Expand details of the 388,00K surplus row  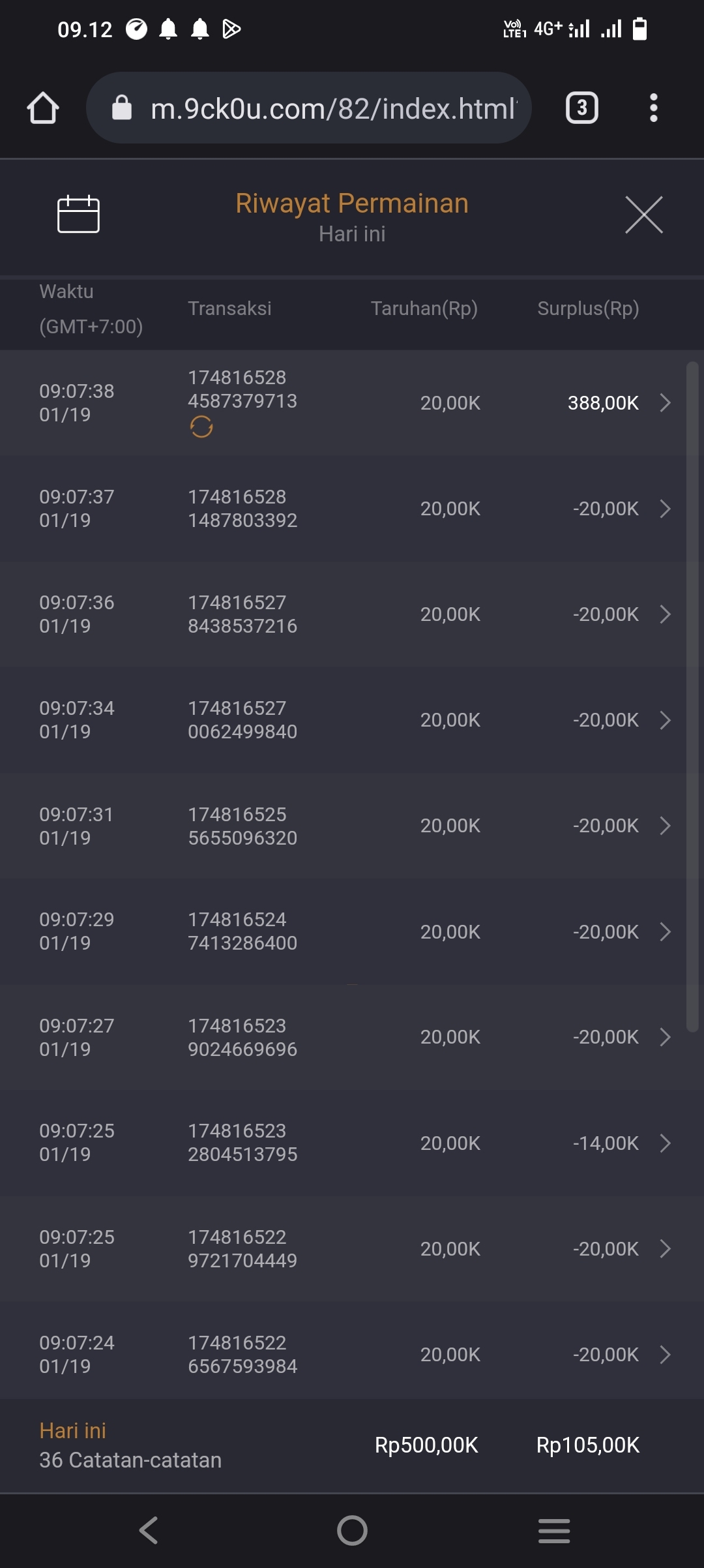click(665, 402)
